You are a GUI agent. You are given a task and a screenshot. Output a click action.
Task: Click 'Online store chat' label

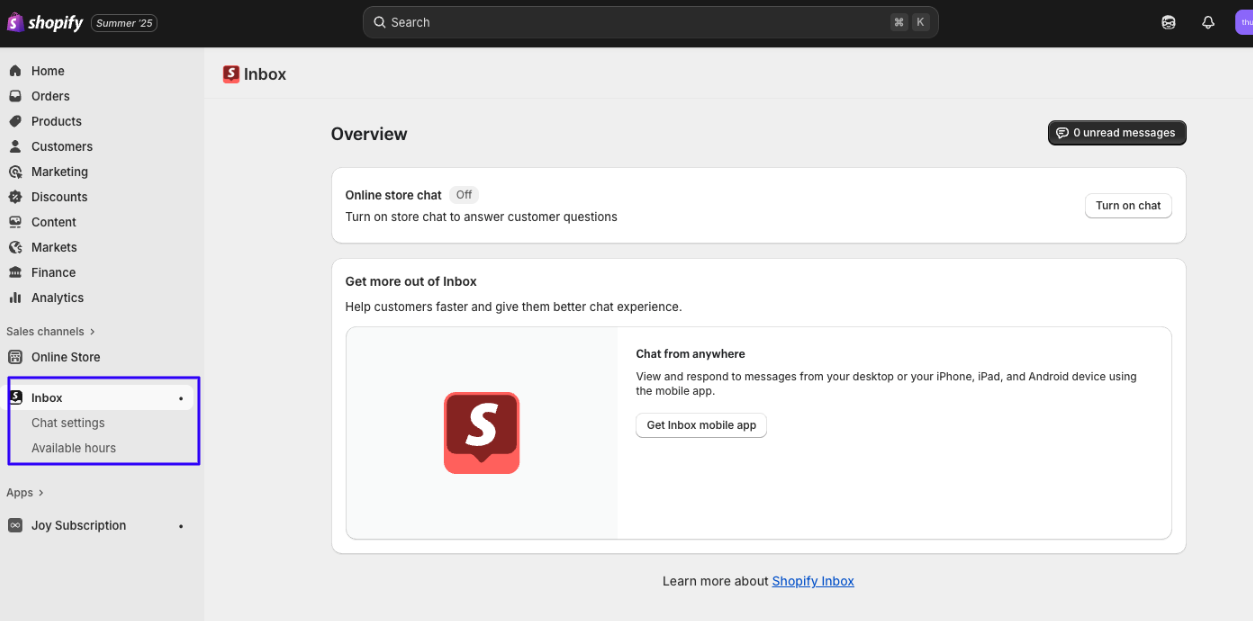(x=393, y=195)
